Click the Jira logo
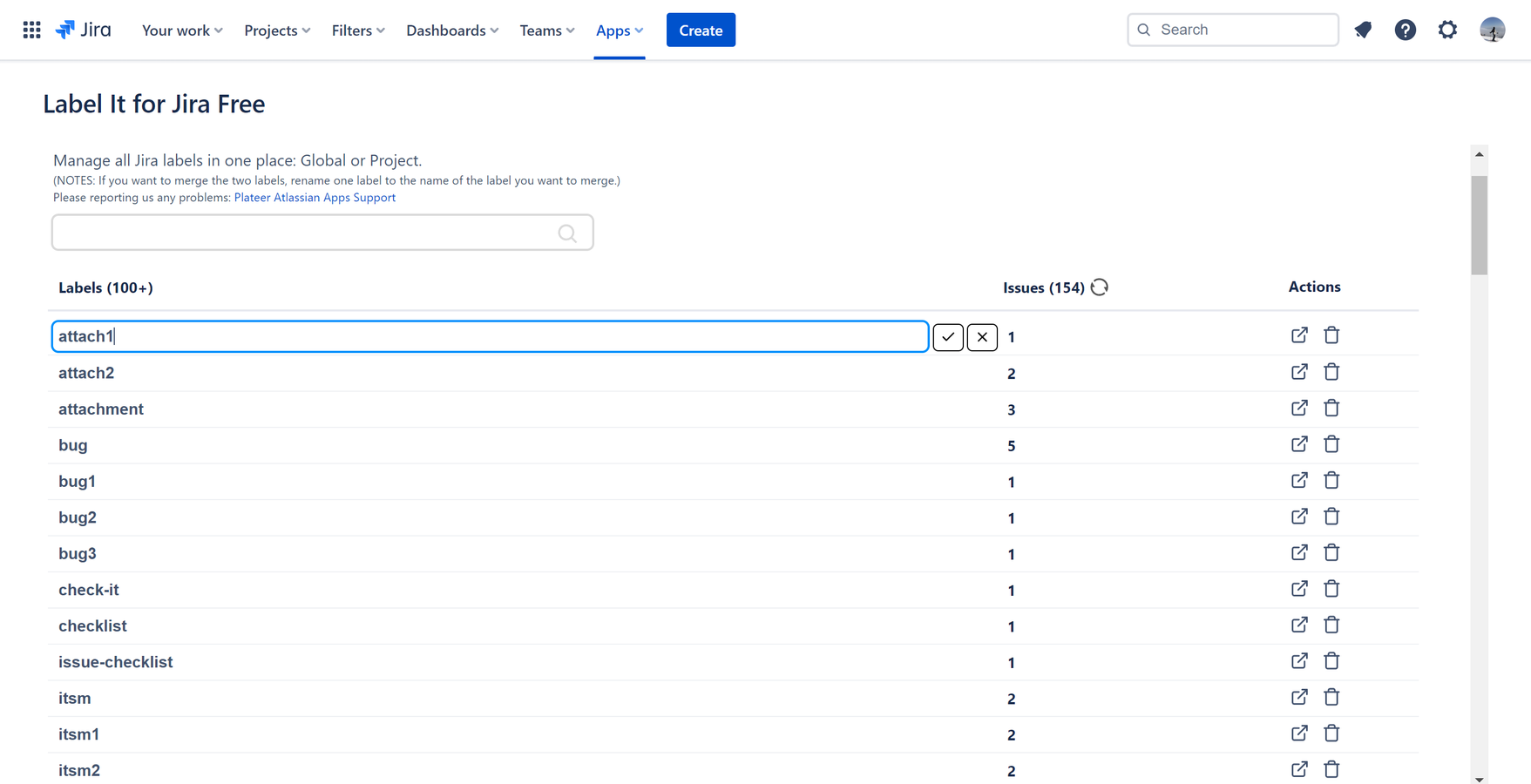The width and height of the screenshot is (1531, 784). [x=84, y=30]
